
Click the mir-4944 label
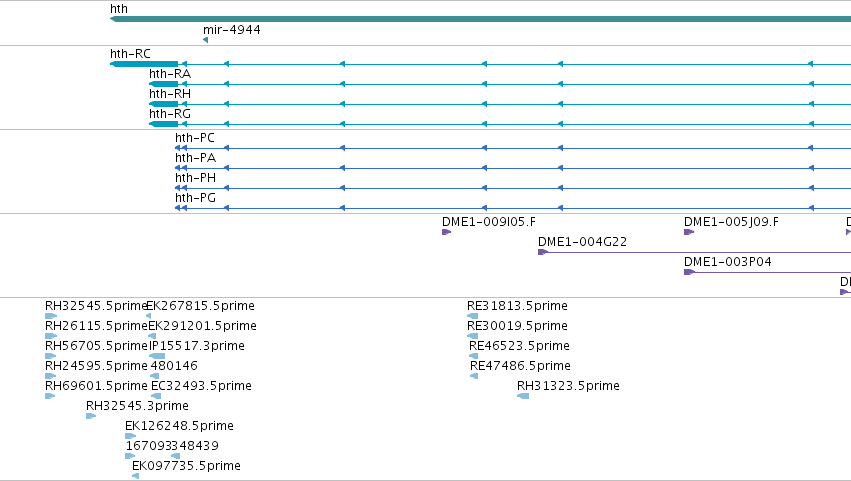tap(232, 29)
